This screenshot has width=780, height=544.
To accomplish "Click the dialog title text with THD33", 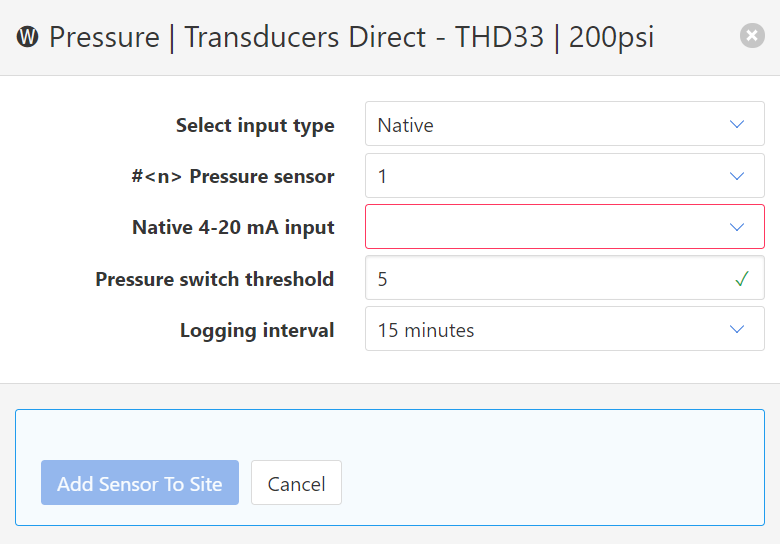I will (x=352, y=38).
